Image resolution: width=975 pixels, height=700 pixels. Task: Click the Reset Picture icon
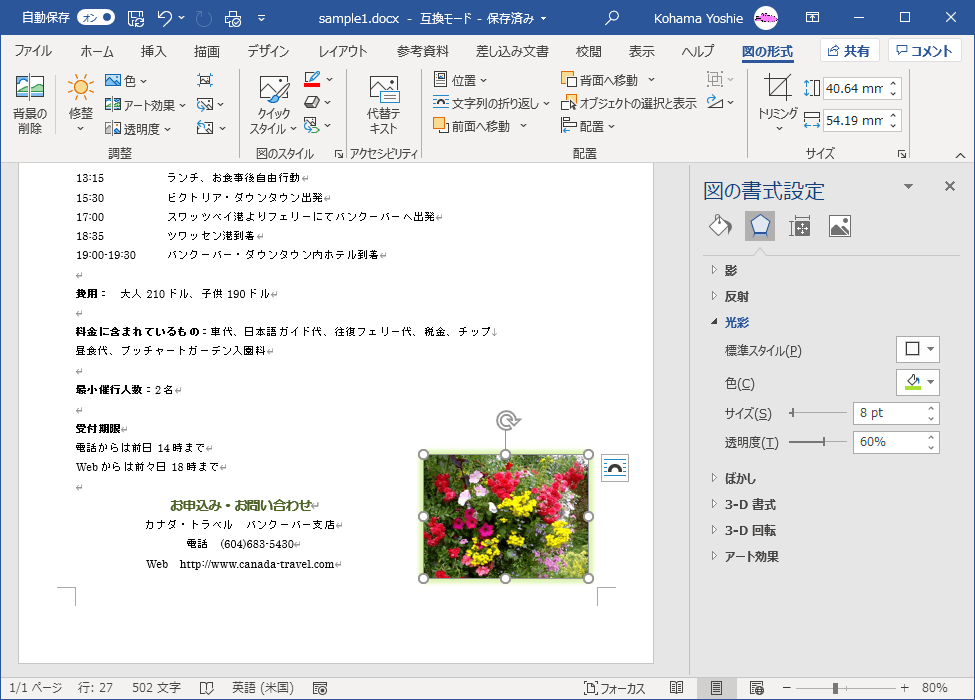click(x=205, y=128)
